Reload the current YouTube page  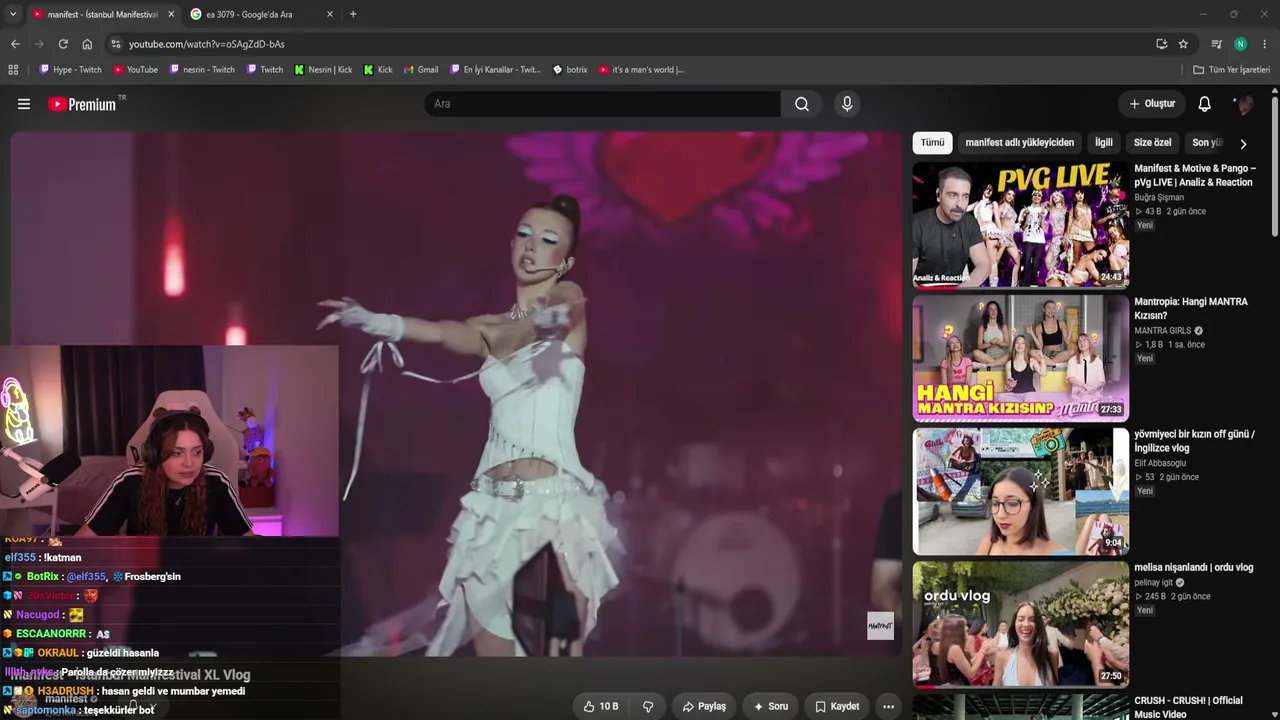pyautogui.click(x=63, y=44)
